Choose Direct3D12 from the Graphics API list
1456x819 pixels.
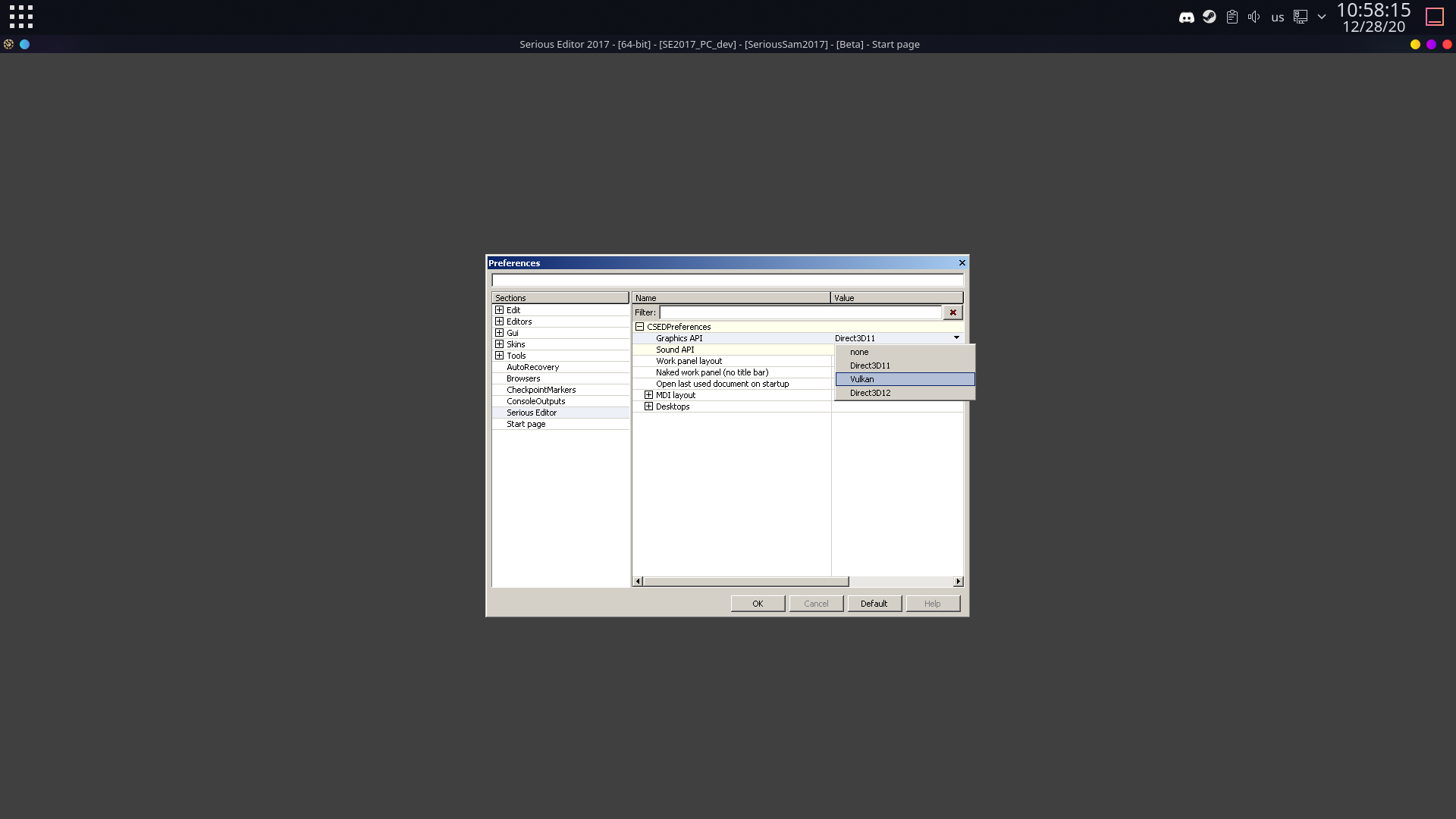870,393
